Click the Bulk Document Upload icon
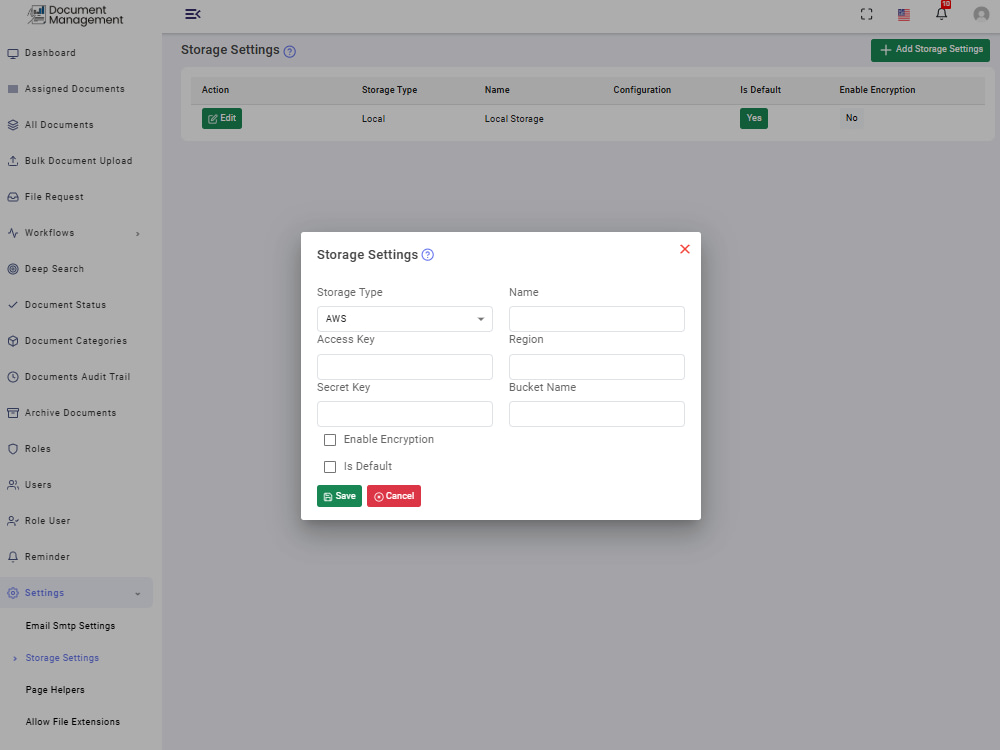The height and width of the screenshot is (750, 1000). coord(13,161)
